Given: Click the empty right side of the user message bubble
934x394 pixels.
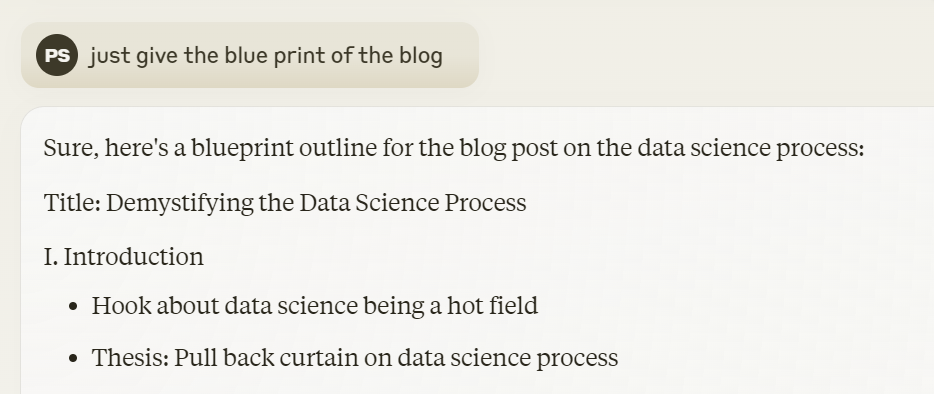Looking at the screenshot, I should coord(460,55).
